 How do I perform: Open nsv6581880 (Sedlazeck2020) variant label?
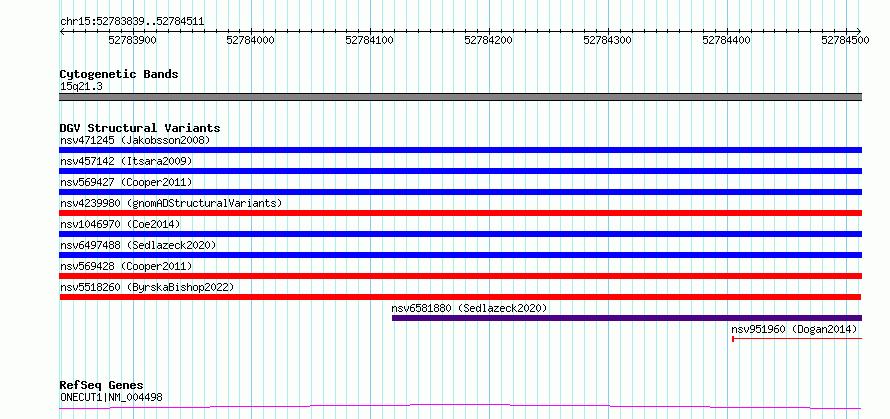tap(469, 308)
